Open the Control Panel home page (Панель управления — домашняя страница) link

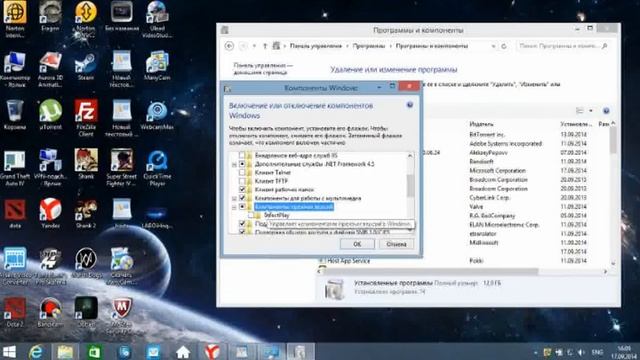click(x=263, y=69)
